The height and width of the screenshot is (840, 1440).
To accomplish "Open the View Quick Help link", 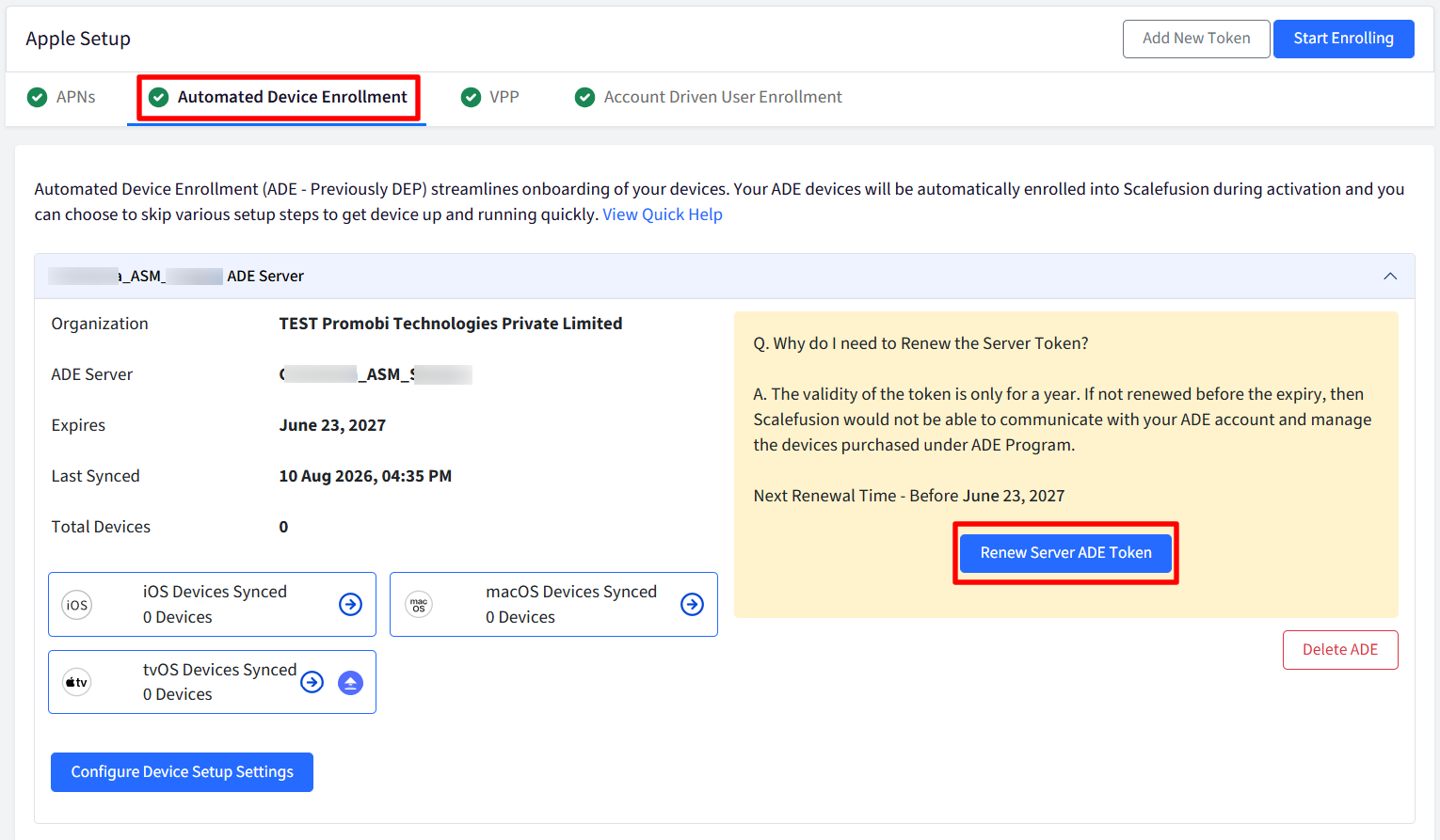I will tap(663, 214).
